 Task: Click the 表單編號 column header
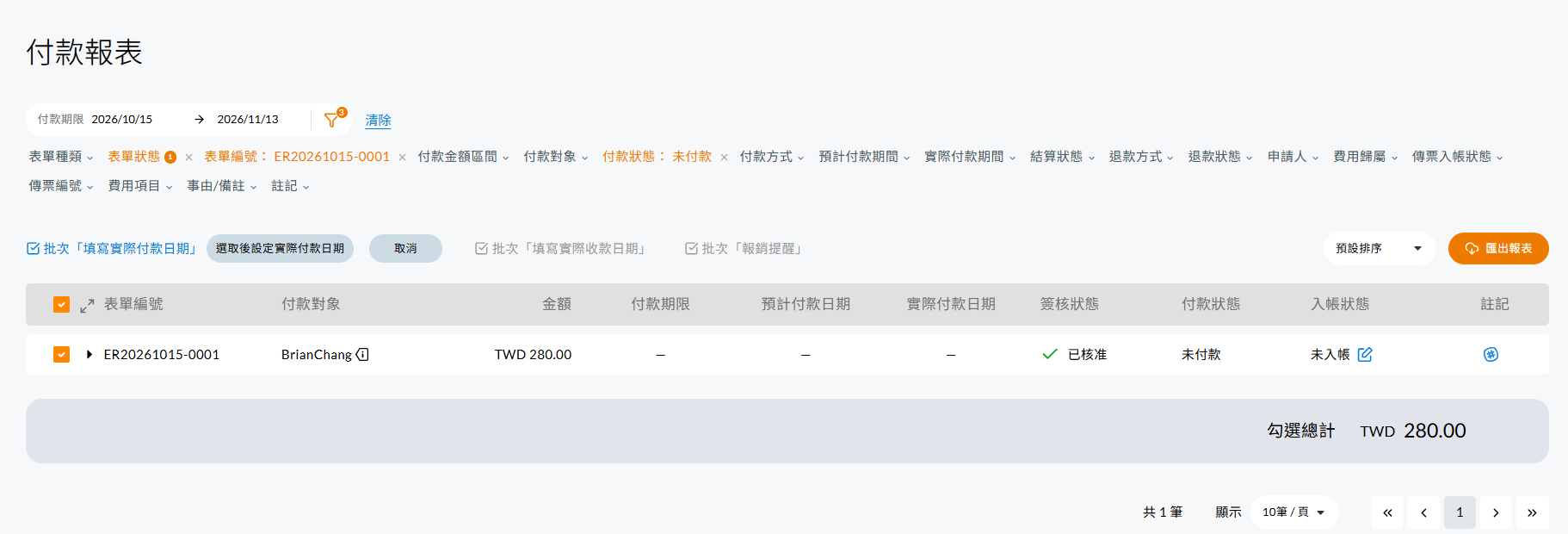coord(133,304)
